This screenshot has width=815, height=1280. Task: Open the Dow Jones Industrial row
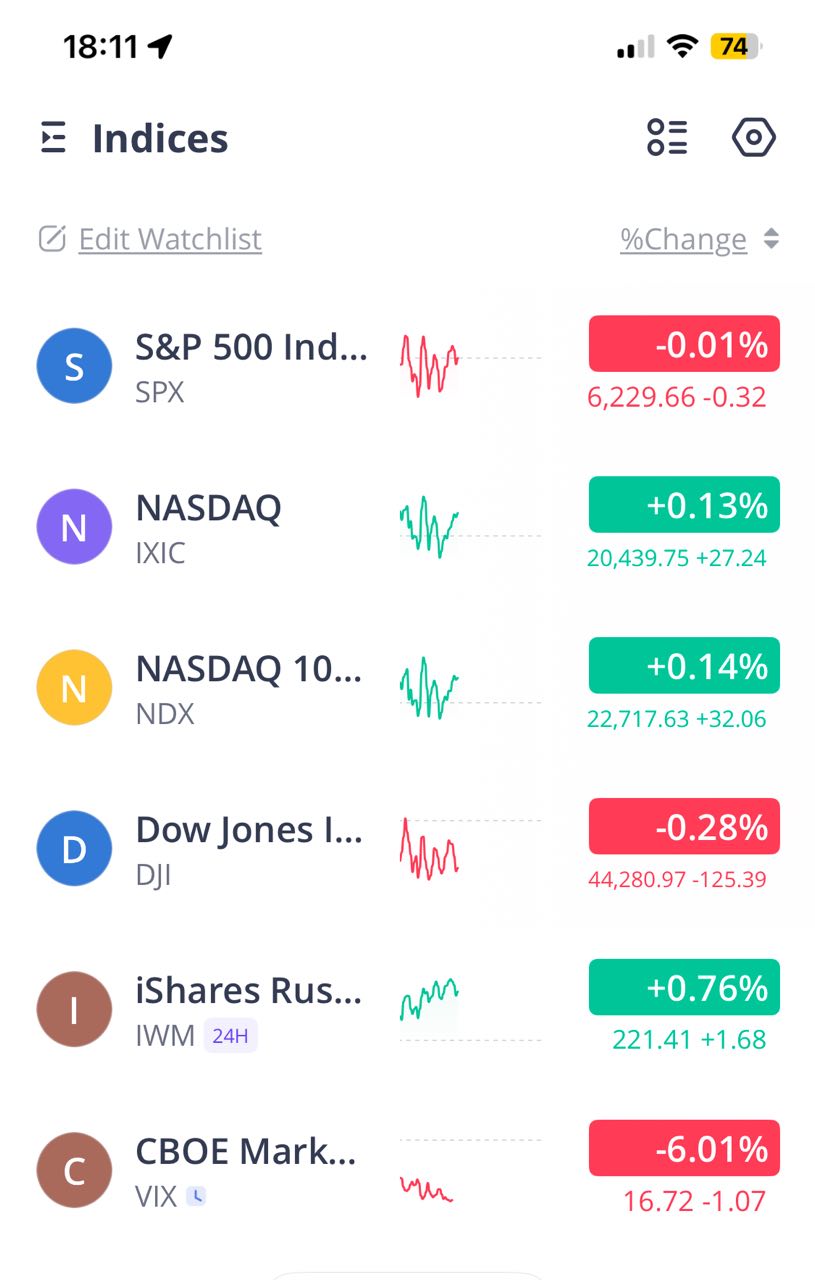pos(248,831)
